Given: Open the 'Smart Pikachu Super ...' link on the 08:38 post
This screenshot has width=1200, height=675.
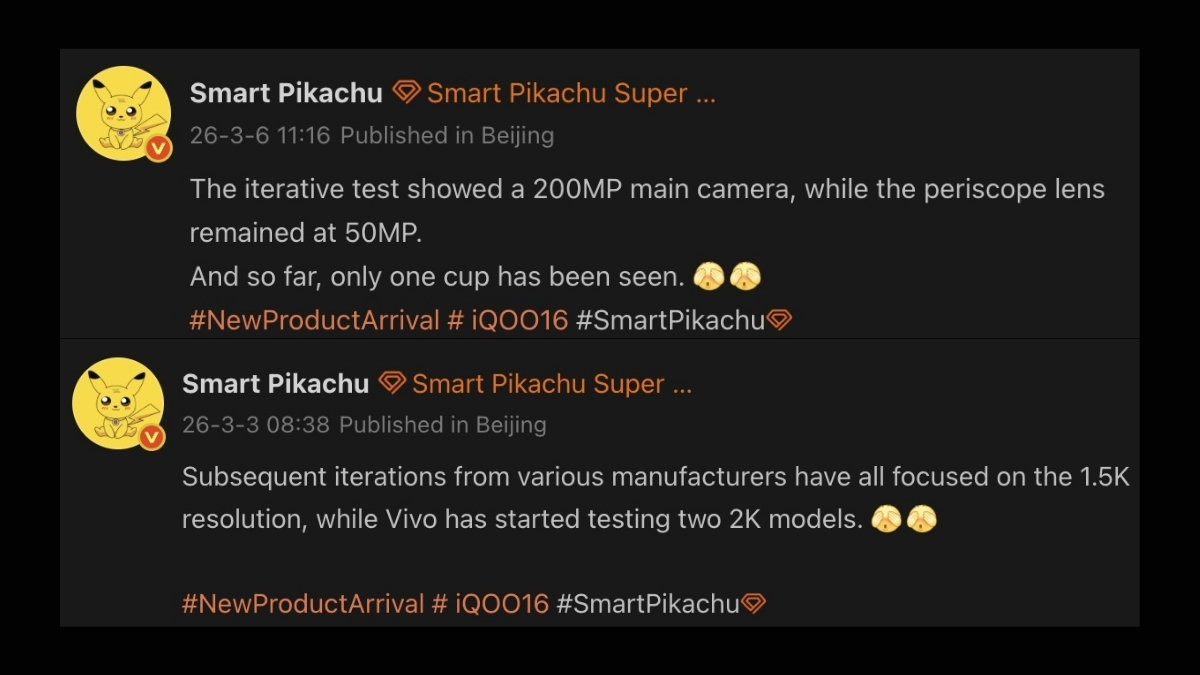Looking at the screenshot, I should (x=551, y=383).
